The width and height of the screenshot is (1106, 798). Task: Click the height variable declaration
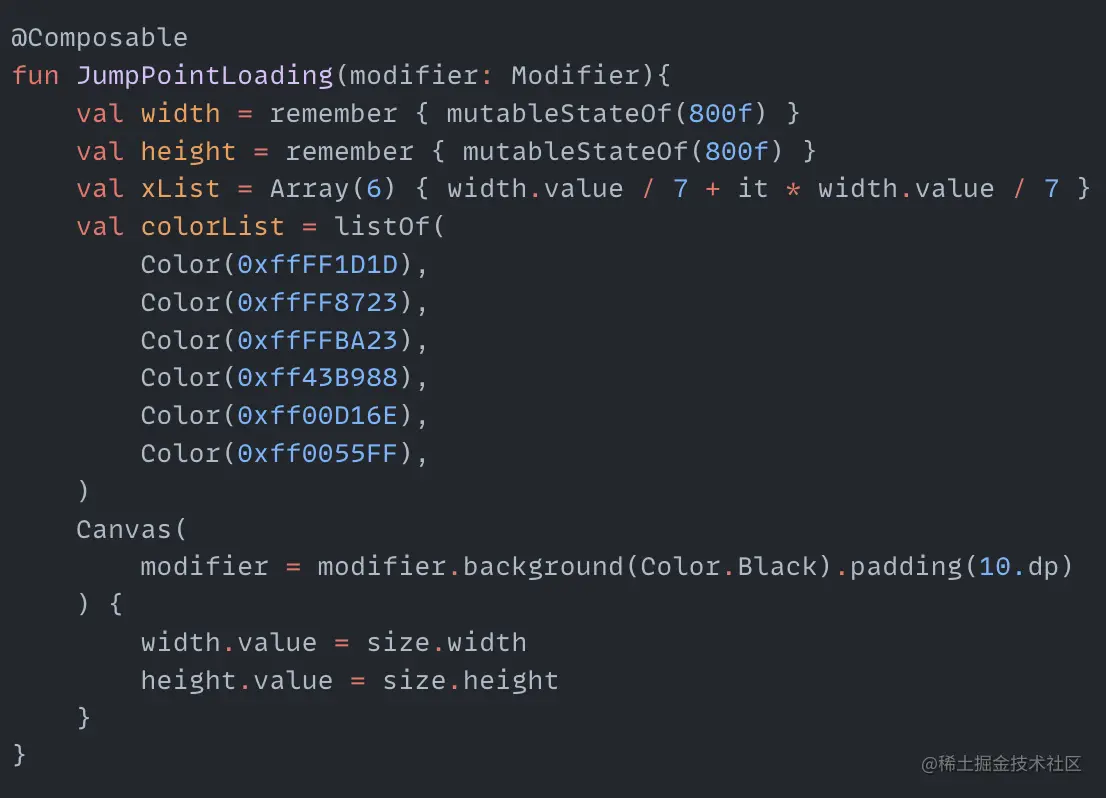click(x=188, y=152)
